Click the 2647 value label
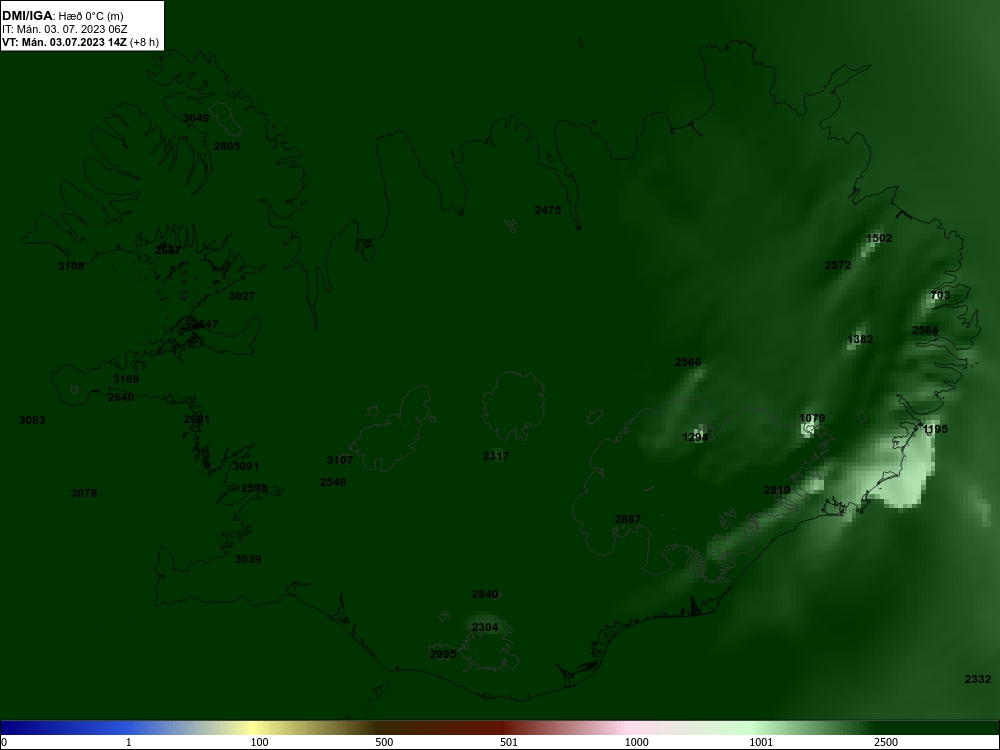 click(x=205, y=324)
